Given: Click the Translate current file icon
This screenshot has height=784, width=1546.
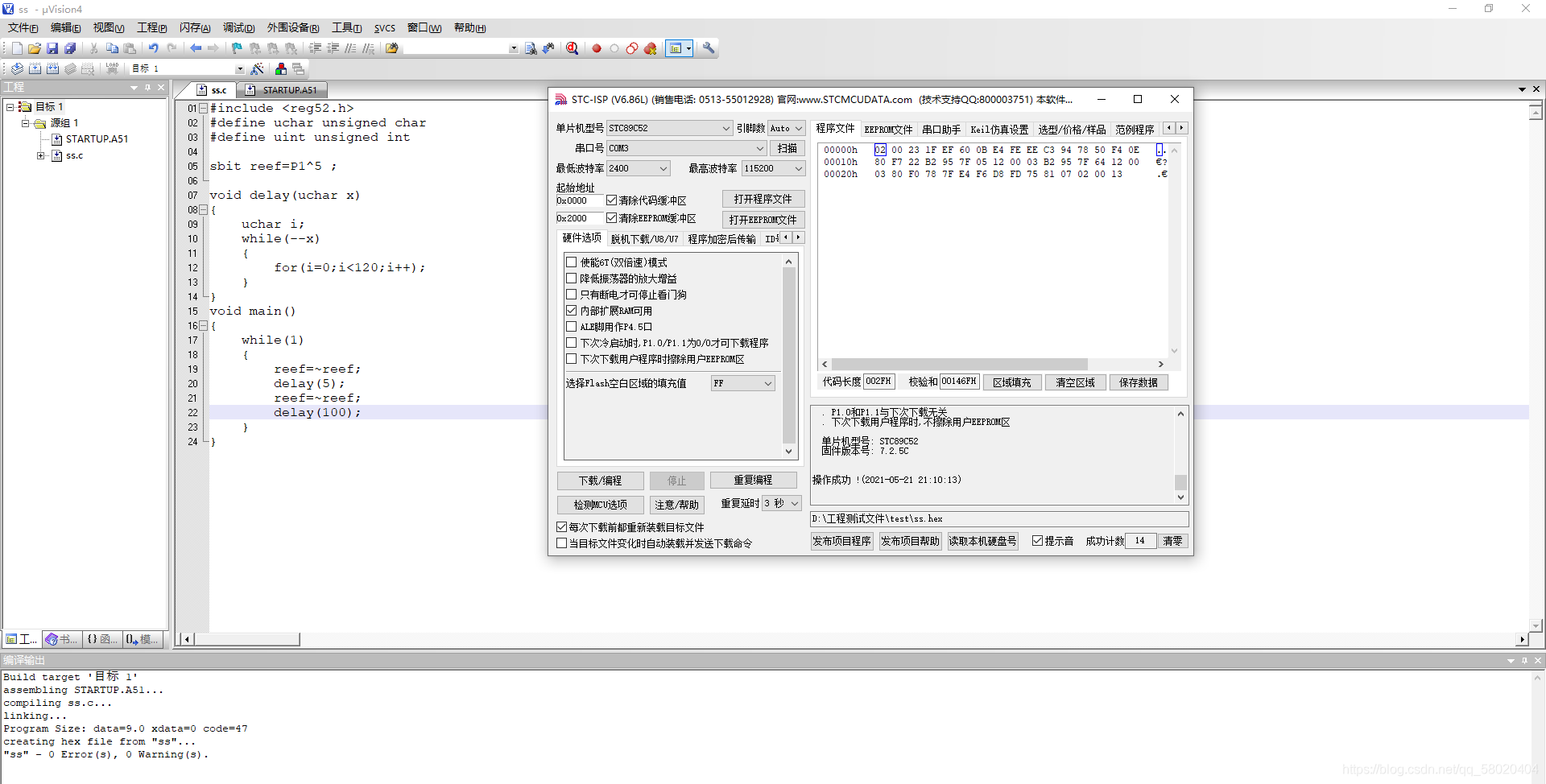Looking at the screenshot, I should [17, 68].
